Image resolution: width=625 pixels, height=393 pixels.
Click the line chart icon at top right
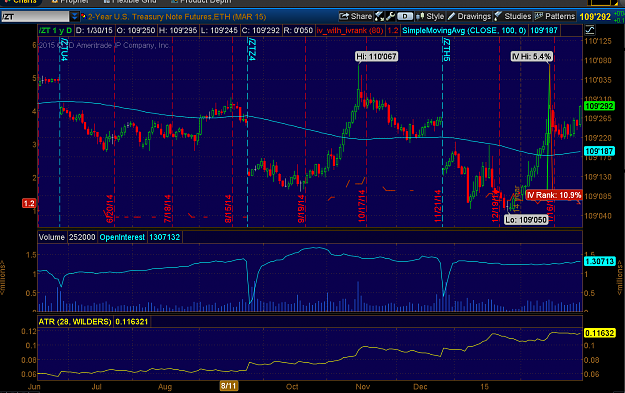tap(590, 30)
